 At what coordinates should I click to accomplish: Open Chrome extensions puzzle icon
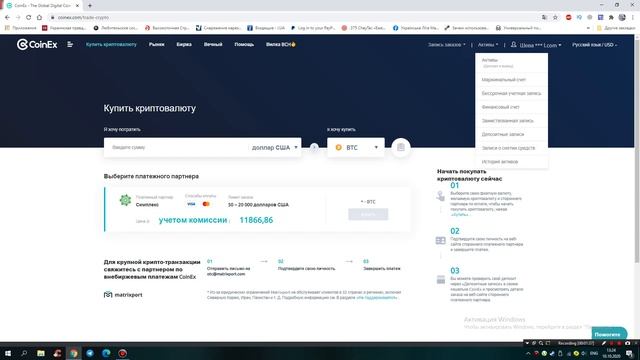click(611, 17)
